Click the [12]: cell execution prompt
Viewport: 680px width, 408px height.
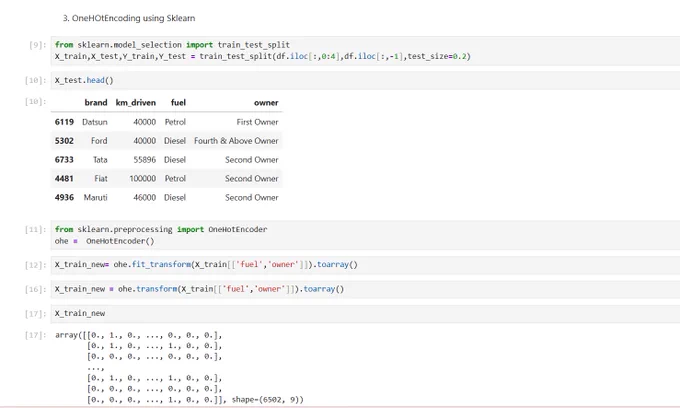click(x=35, y=265)
